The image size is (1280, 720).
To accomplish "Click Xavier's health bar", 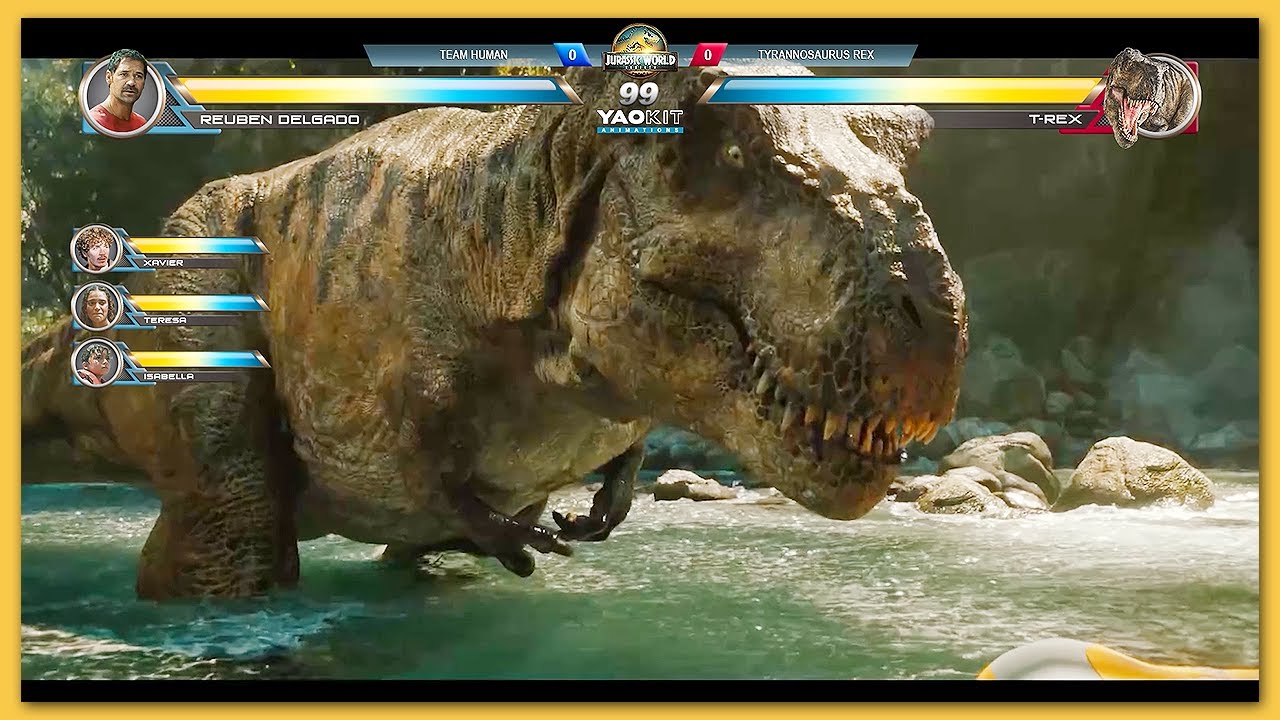I will [197, 245].
